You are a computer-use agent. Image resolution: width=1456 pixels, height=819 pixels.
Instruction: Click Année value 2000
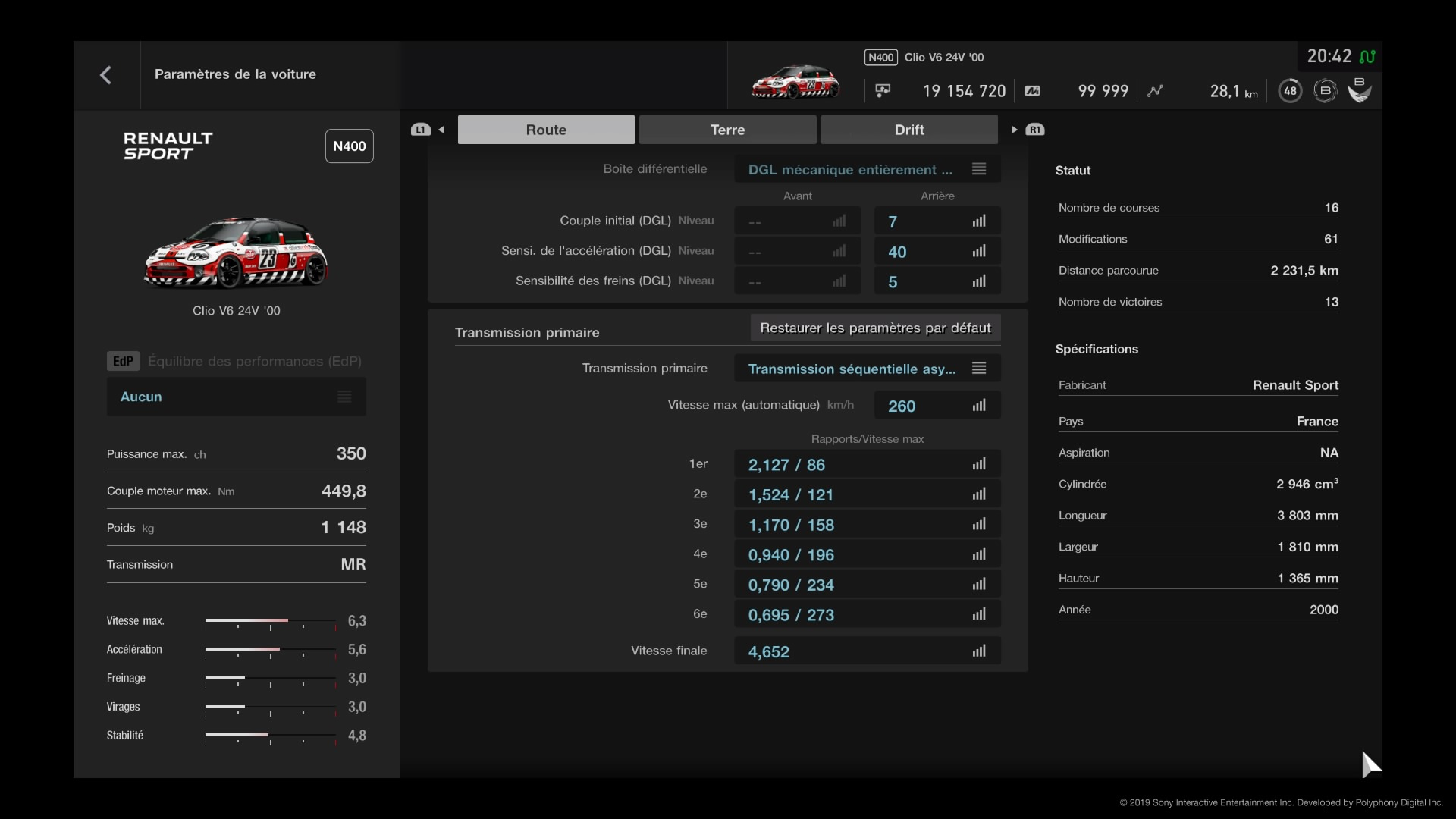coord(1324,610)
